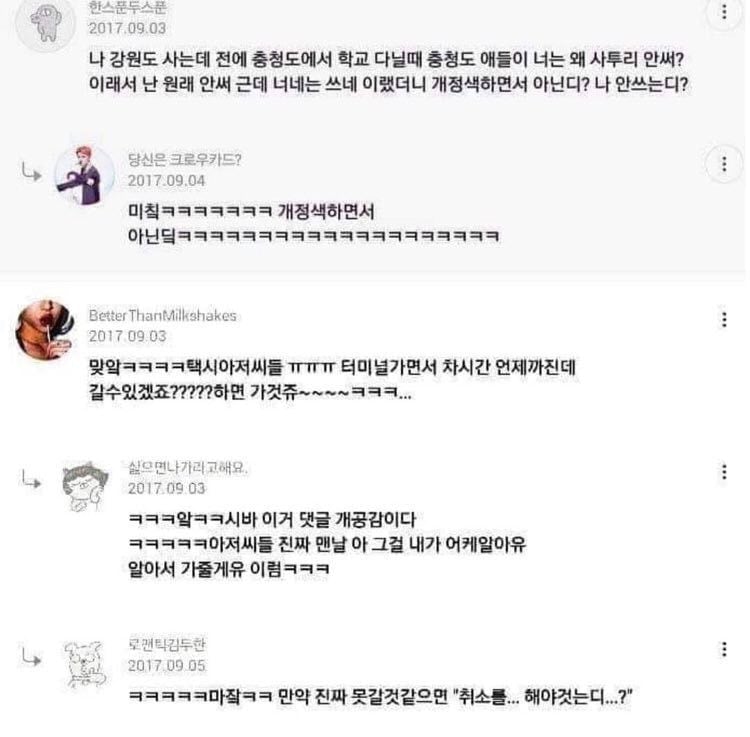Image resolution: width=750 pixels, height=737 pixels.
Task: Visit username BetterThanMilkshakes
Action: [163, 316]
